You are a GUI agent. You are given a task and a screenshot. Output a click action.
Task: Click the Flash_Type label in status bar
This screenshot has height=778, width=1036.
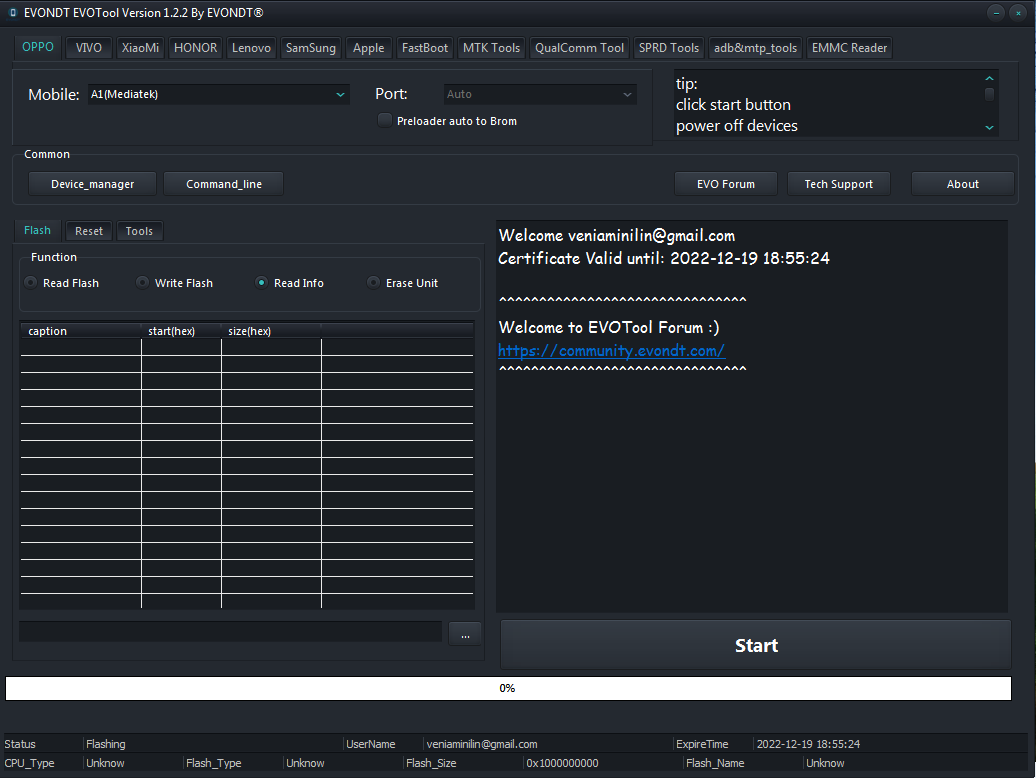[213, 763]
